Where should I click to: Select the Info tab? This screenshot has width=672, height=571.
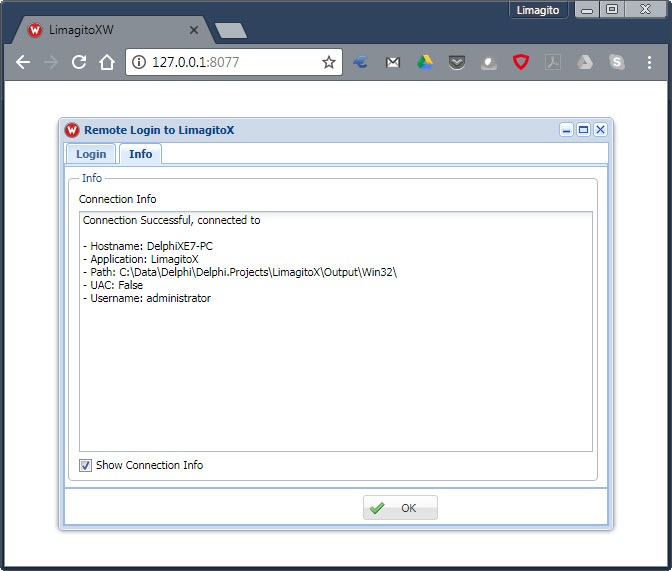point(141,154)
